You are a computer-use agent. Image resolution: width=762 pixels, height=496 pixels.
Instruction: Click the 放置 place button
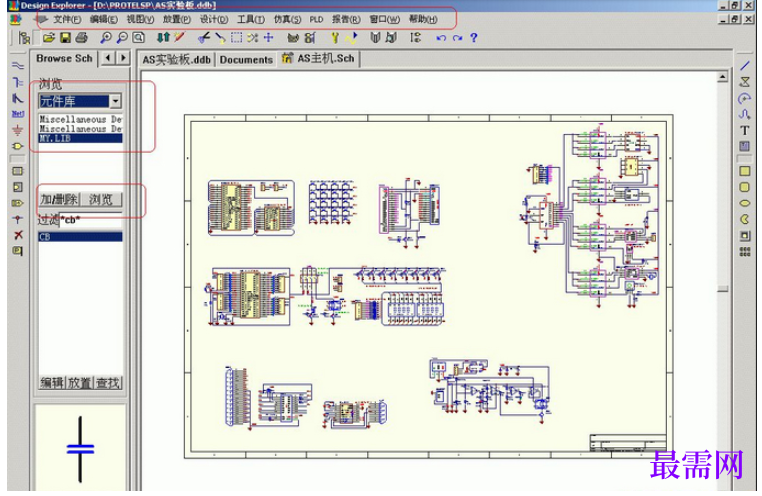pyautogui.click(x=80, y=383)
